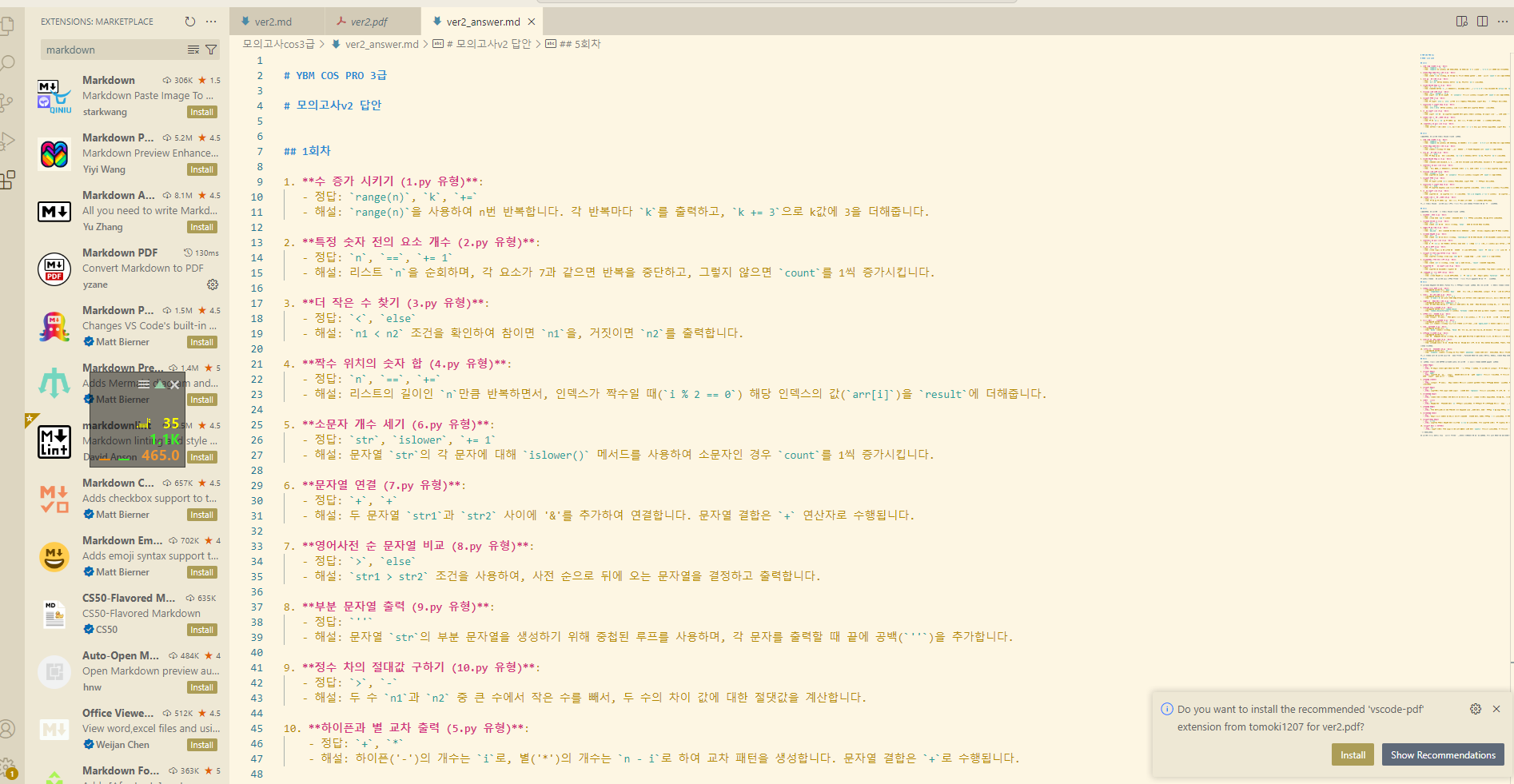1514x784 pixels.
Task: Open the Search view in activity bar
Action: point(7,64)
